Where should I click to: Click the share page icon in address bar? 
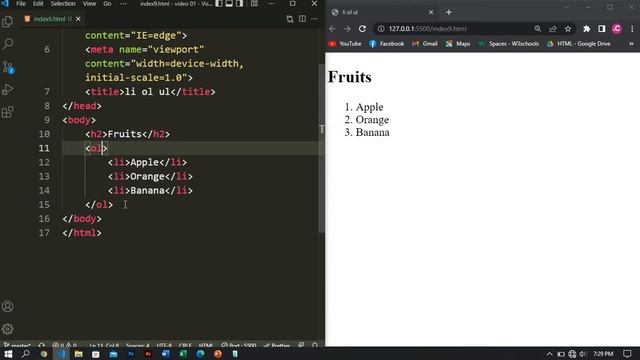pos(553,29)
